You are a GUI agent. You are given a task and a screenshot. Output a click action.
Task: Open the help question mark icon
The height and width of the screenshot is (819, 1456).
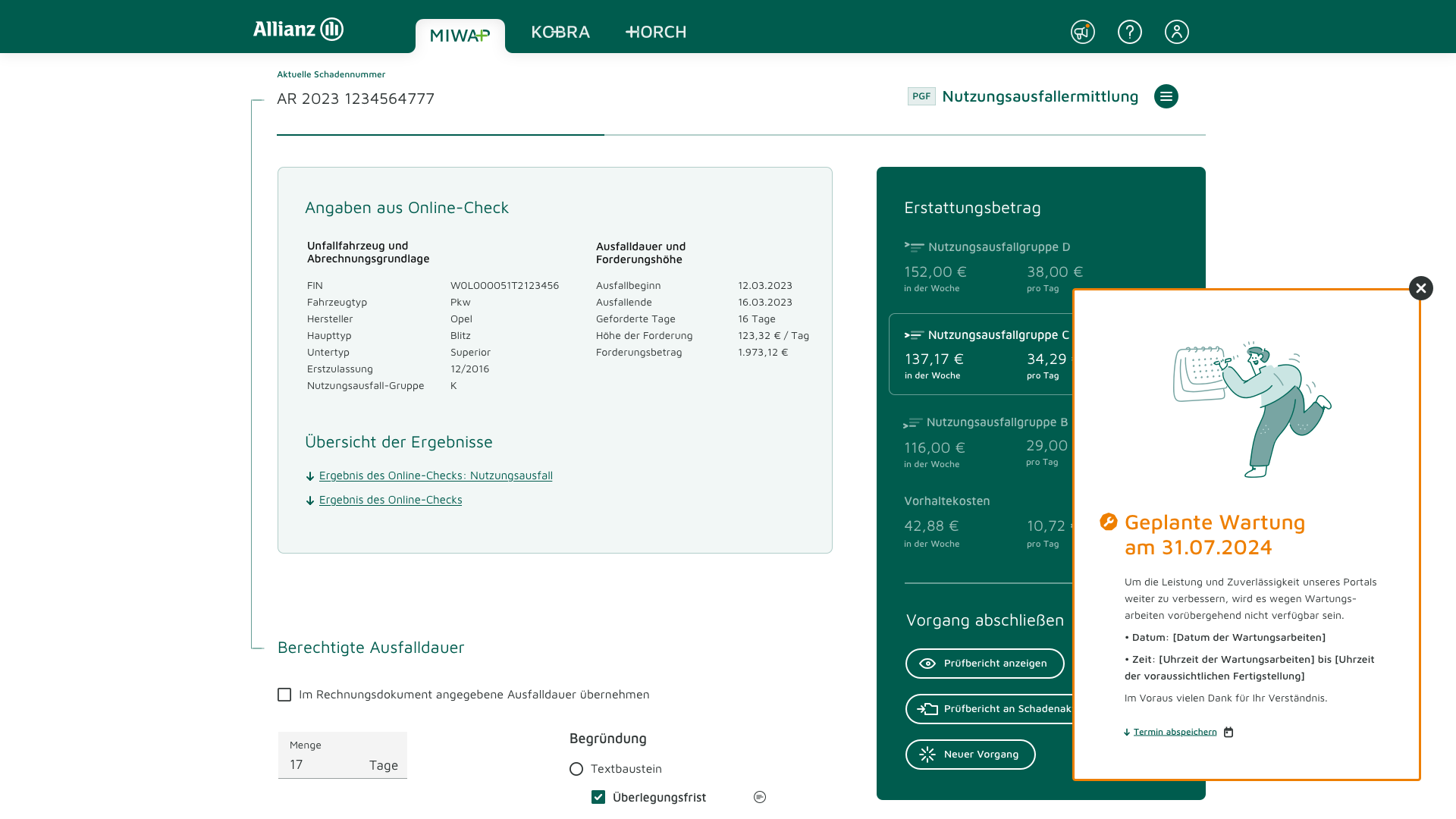(x=1129, y=32)
